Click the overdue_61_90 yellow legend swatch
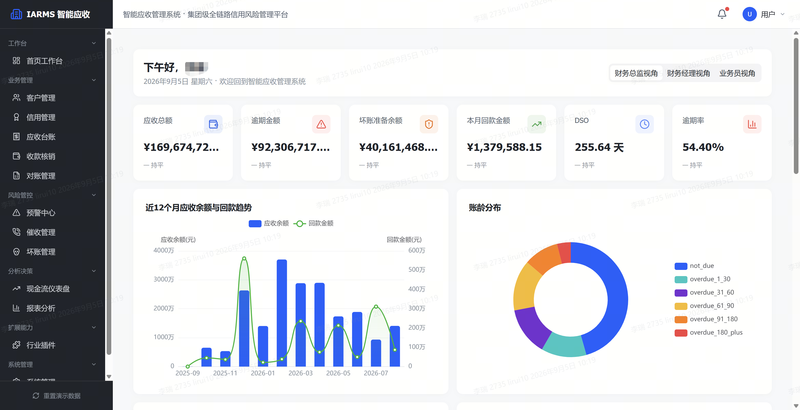 681,306
